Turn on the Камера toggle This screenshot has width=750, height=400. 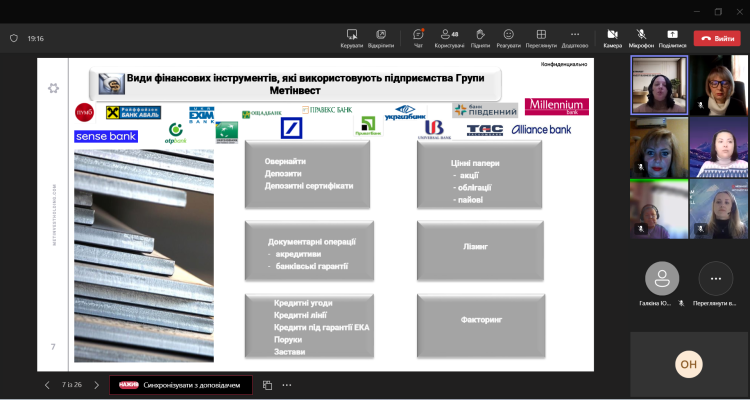pos(612,37)
